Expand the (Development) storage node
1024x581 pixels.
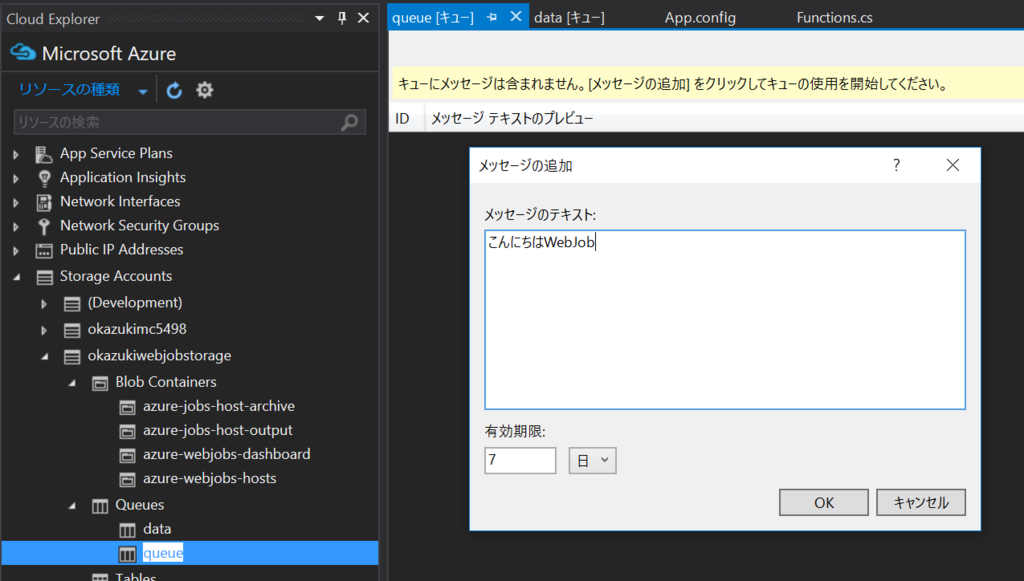[44, 304]
